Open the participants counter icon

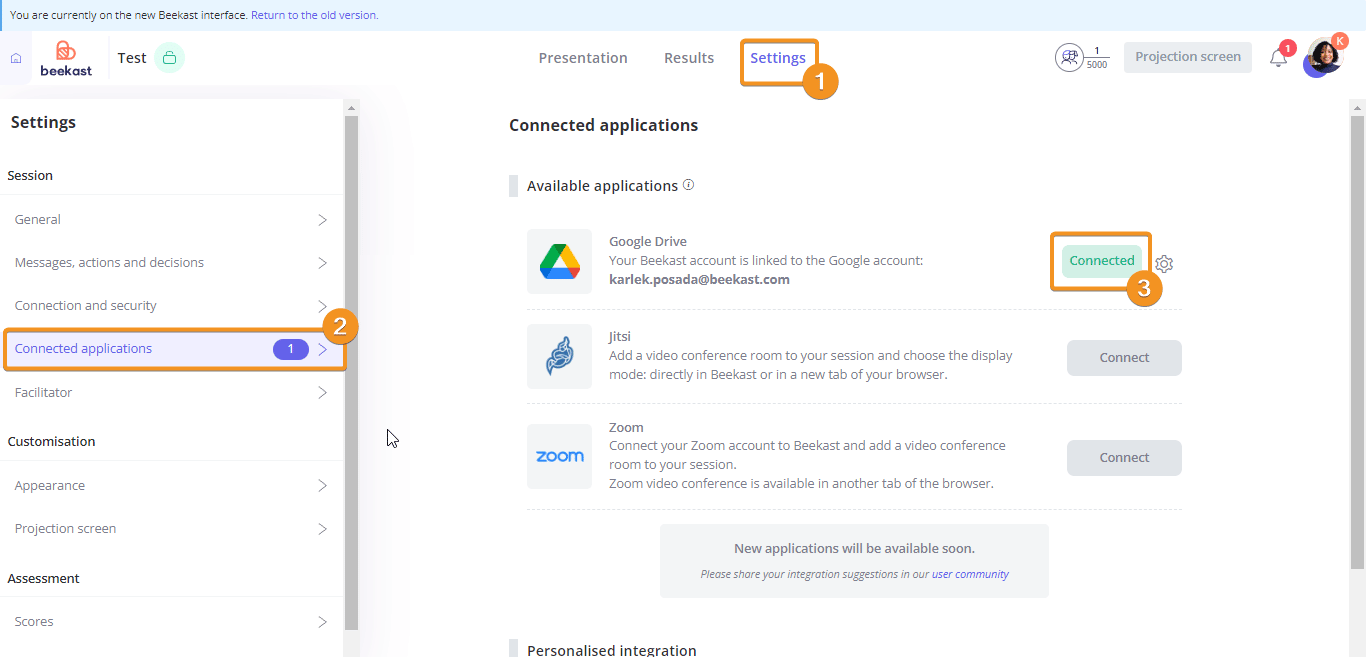(x=1069, y=58)
